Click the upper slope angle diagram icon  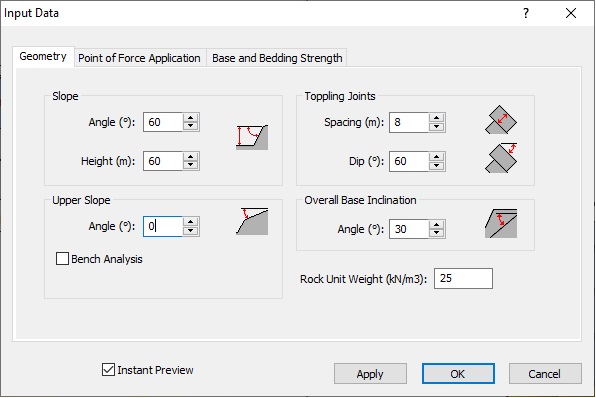(x=252, y=221)
